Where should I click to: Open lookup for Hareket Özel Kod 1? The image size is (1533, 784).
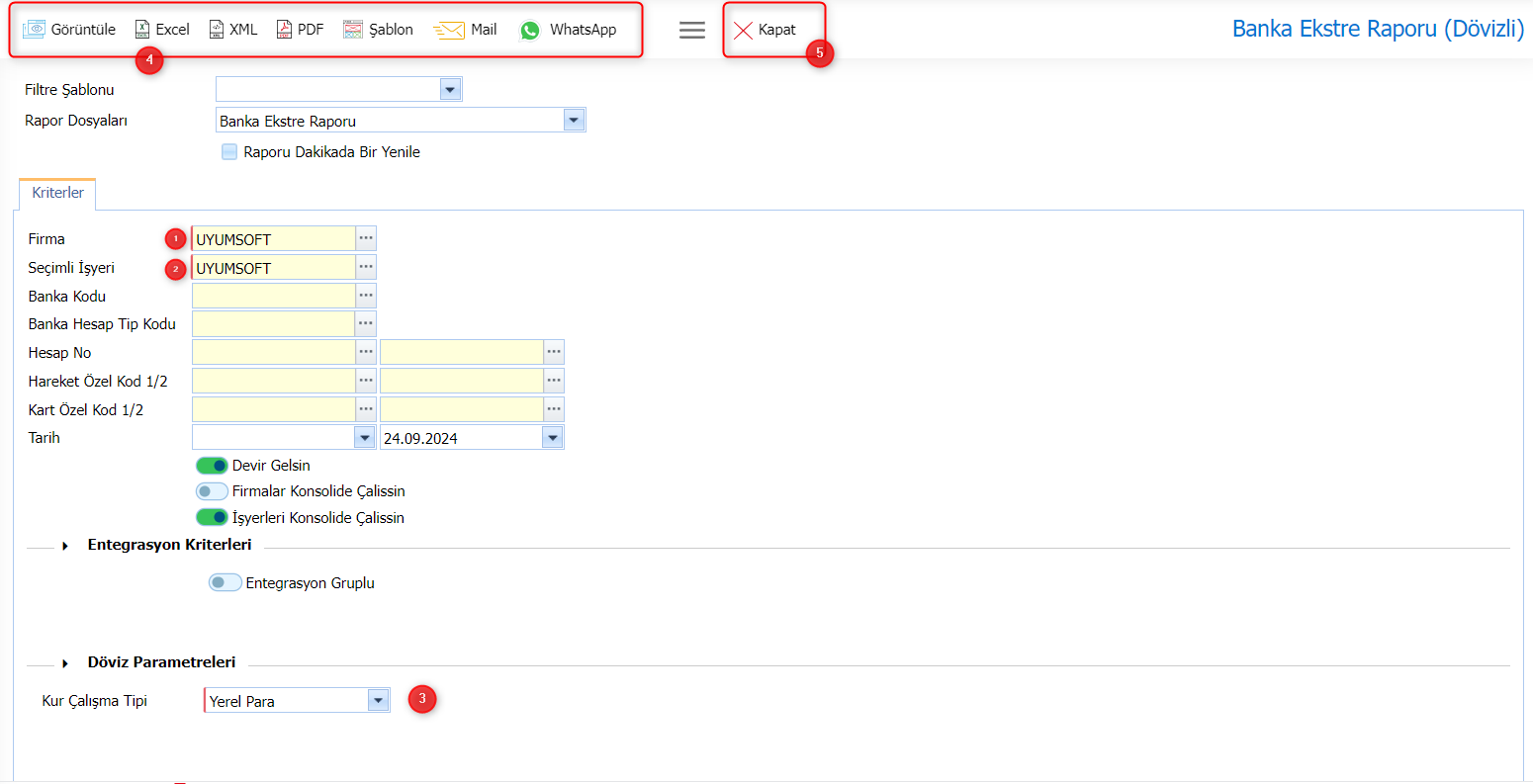pos(366,381)
